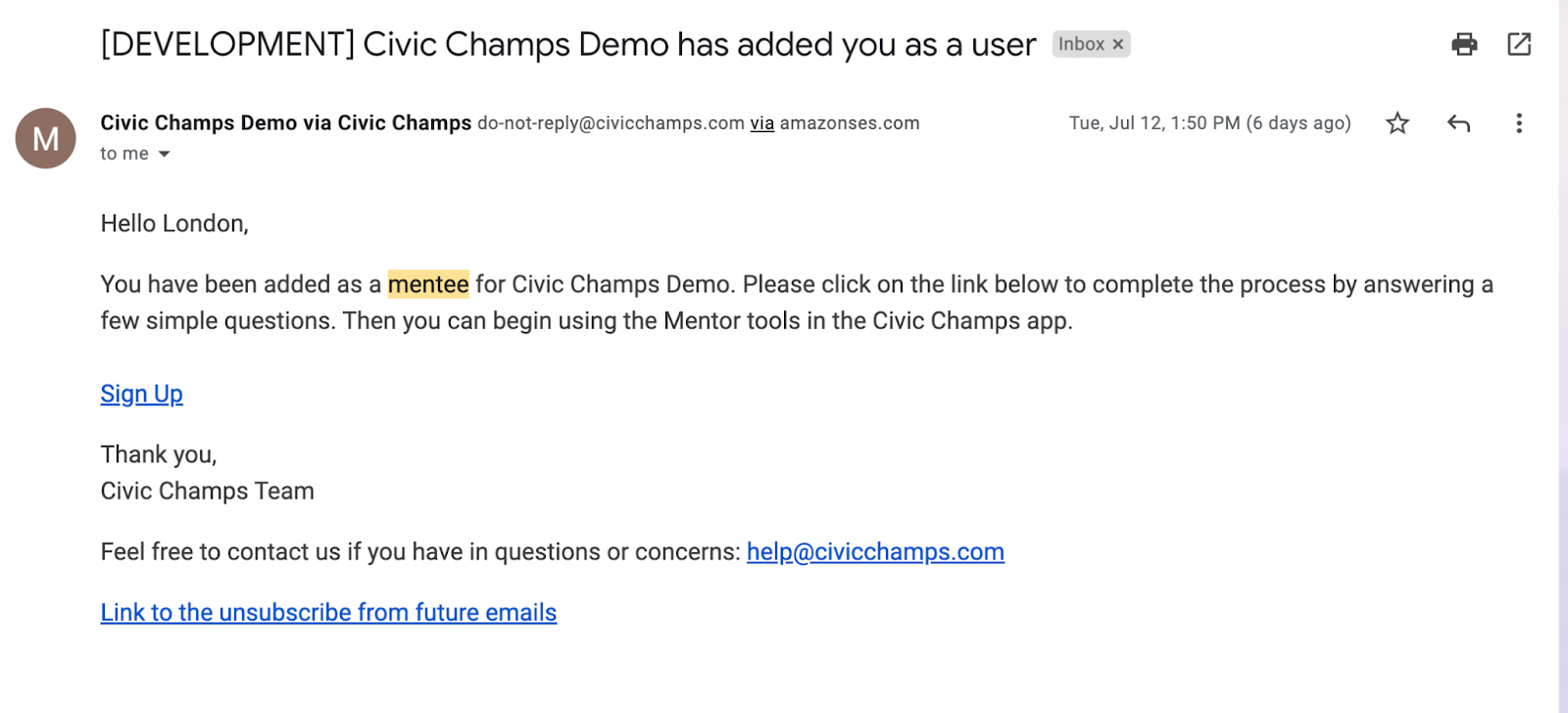Click the email subject heading
The height and width of the screenshot is (713, 1568).
click(568, 44)
